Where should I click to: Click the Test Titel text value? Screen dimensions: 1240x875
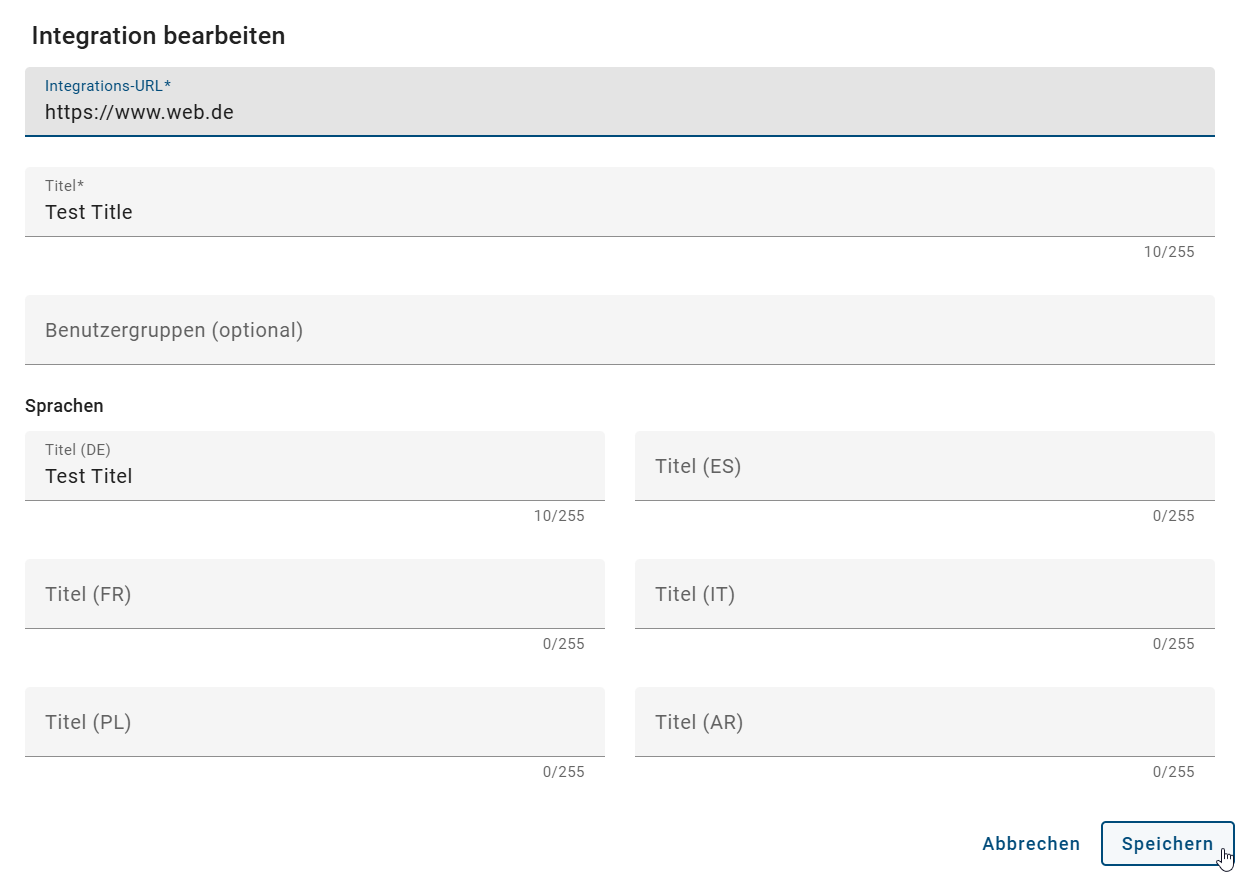point(88,476)
